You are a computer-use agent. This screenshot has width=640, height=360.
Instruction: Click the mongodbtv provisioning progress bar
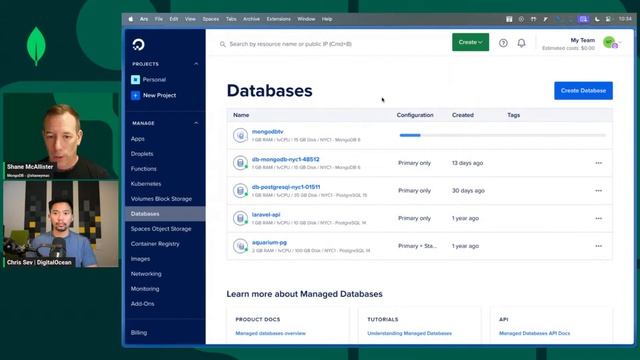502,135
